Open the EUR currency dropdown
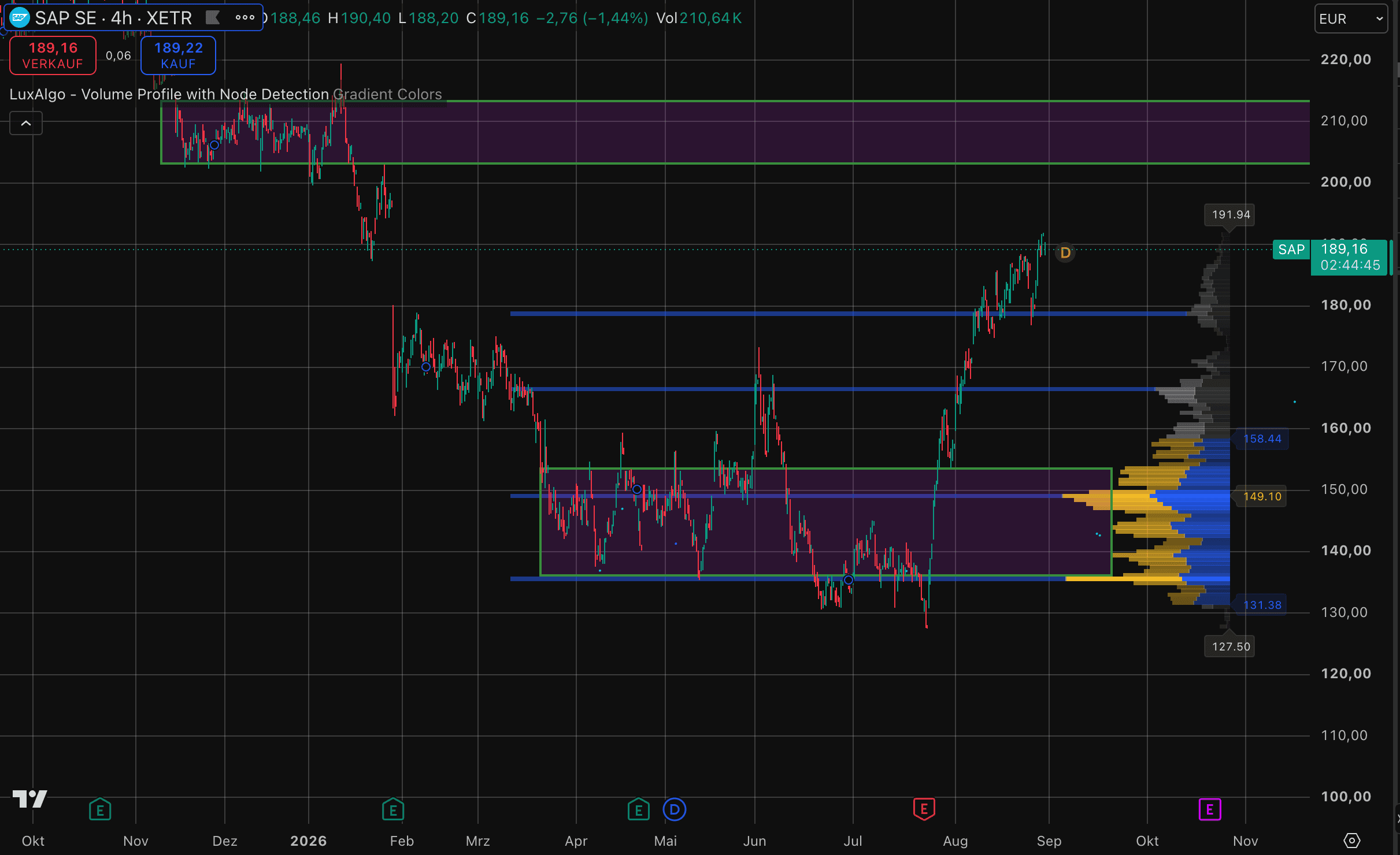This screenshot has height=855, width=1400. [x=1351, y=19]
